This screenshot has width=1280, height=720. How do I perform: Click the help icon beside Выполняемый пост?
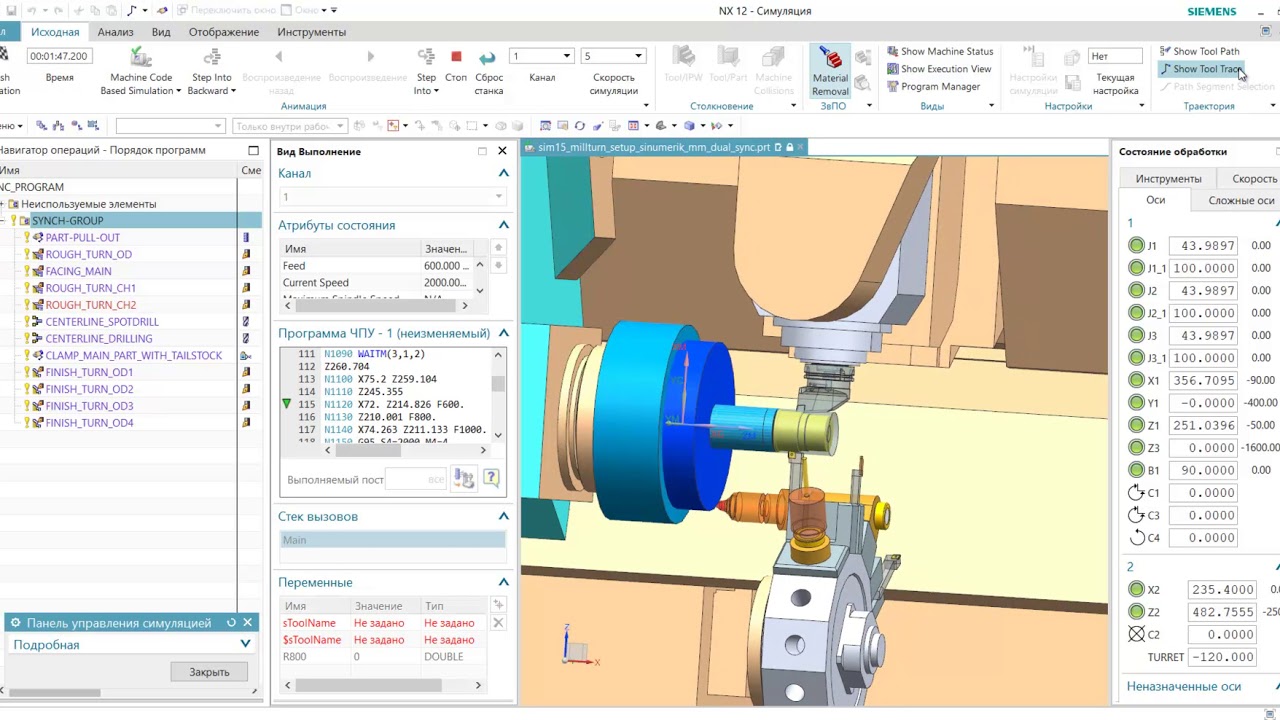pos(491,478)
